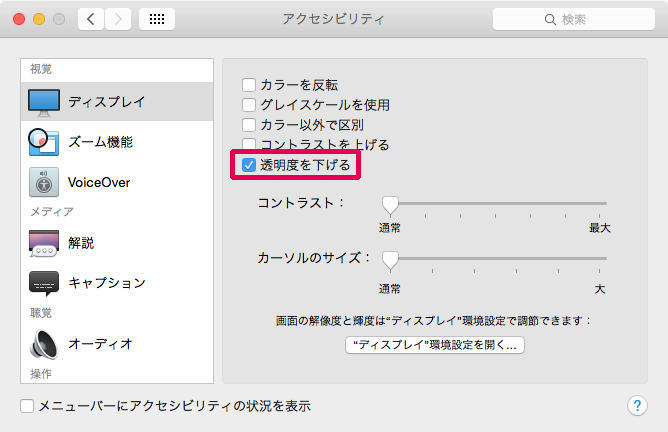Click the カーソルのサイズ slider thumb
The image size is (668, 432).
coord(390,260)
